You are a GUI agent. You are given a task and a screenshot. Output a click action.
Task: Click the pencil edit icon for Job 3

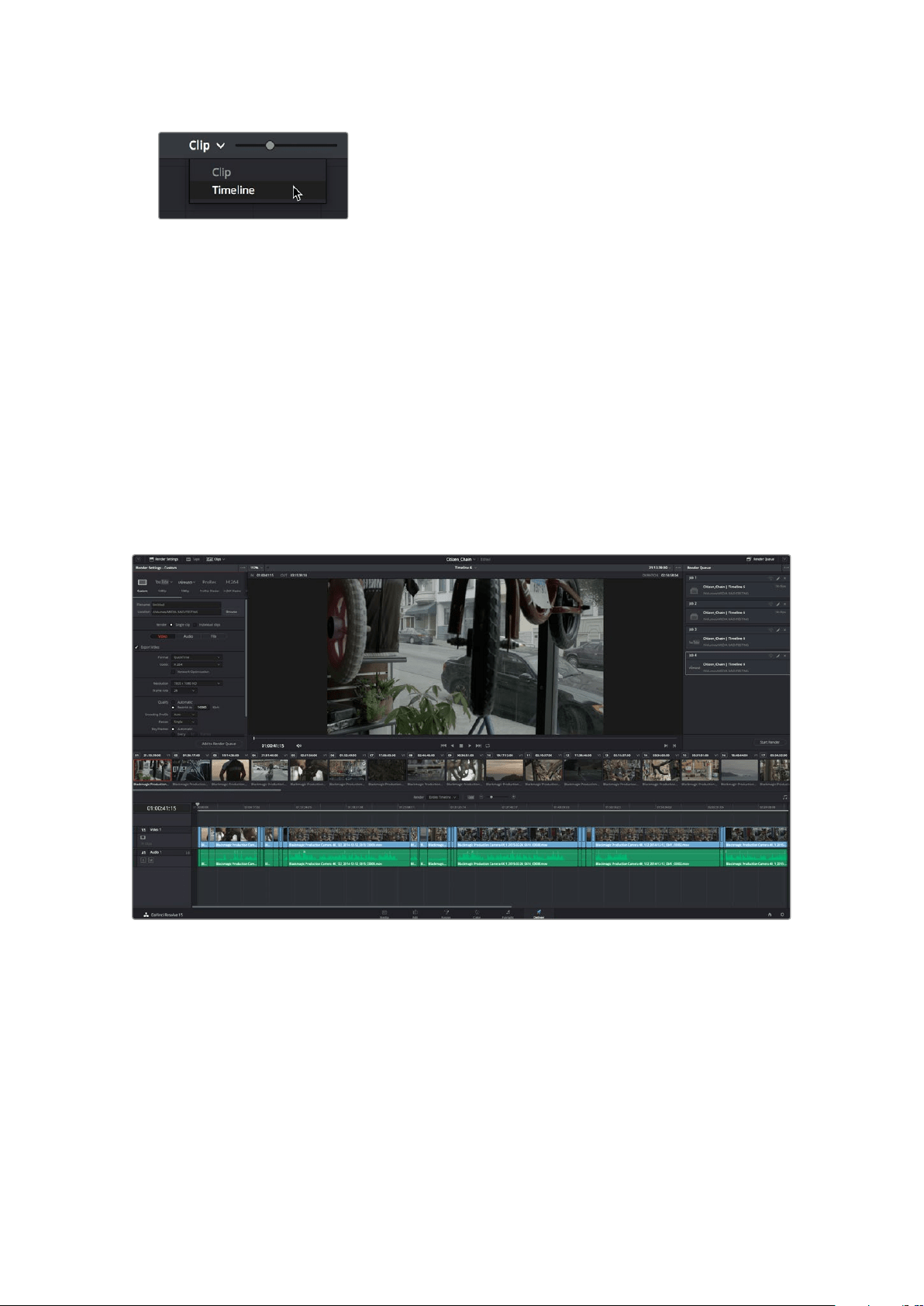pyautogui.click(x=777, y=630)
